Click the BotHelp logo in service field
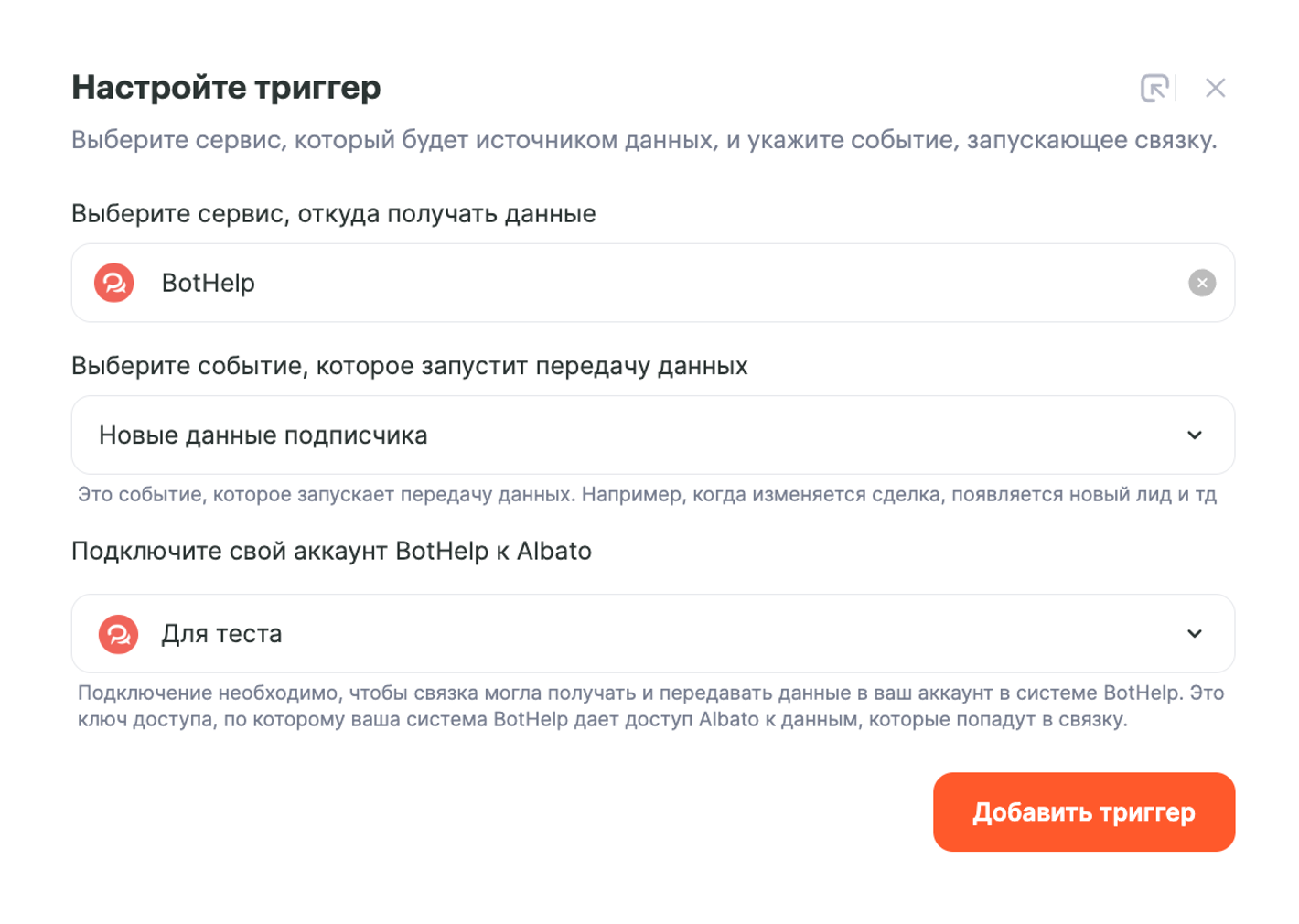Screen dimensions: 1299x924 tap(114, 283)
